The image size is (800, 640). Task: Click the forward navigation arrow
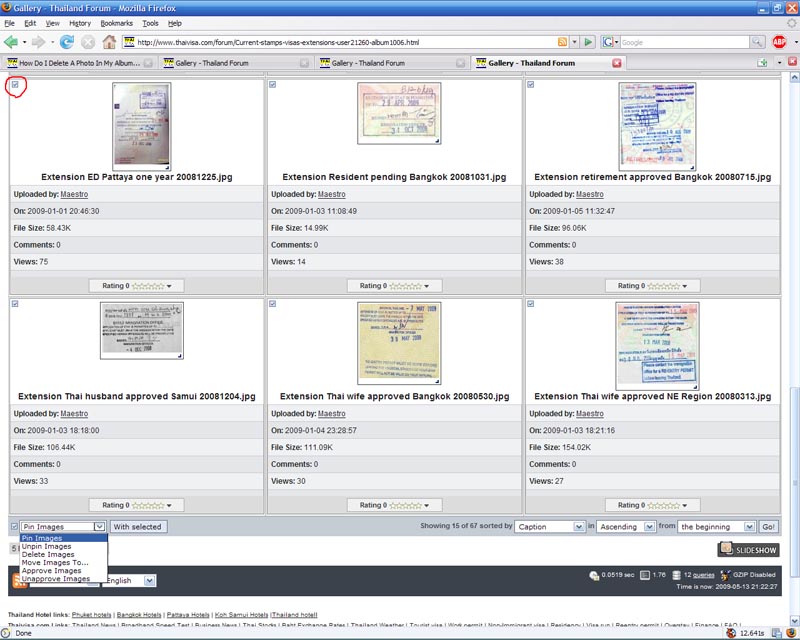tap(38, 42)
